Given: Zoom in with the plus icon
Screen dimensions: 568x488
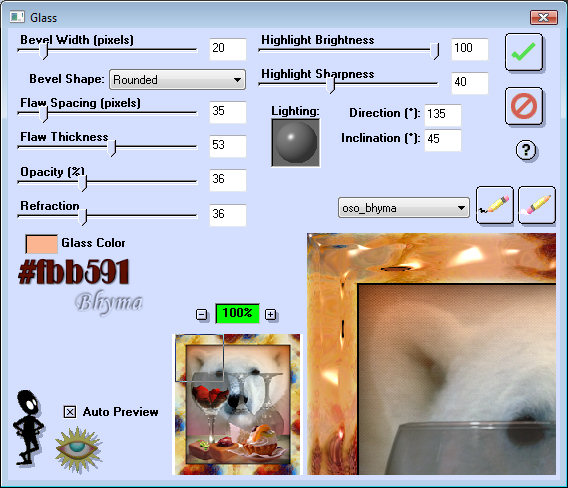Looking at the screenshot, I should [x=270, y=314].
